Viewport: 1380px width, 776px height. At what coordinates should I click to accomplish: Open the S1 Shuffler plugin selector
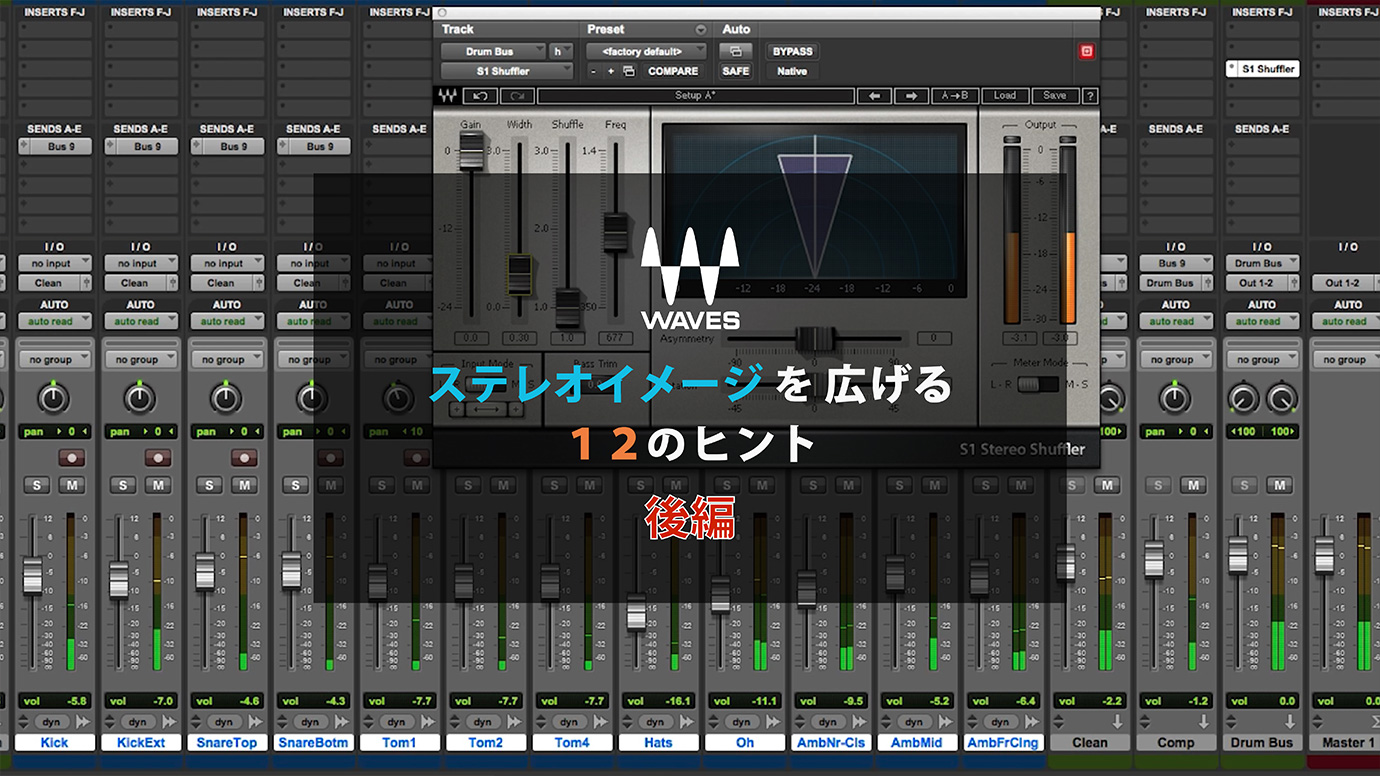click(x=507, y=71)
